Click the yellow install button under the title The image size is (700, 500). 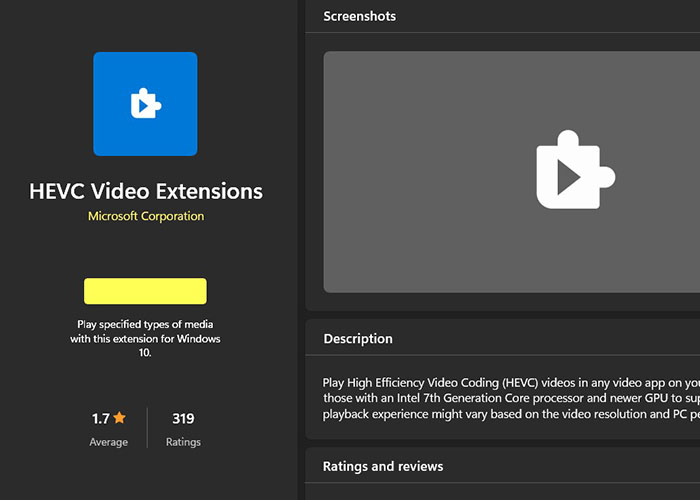point(145,291)
